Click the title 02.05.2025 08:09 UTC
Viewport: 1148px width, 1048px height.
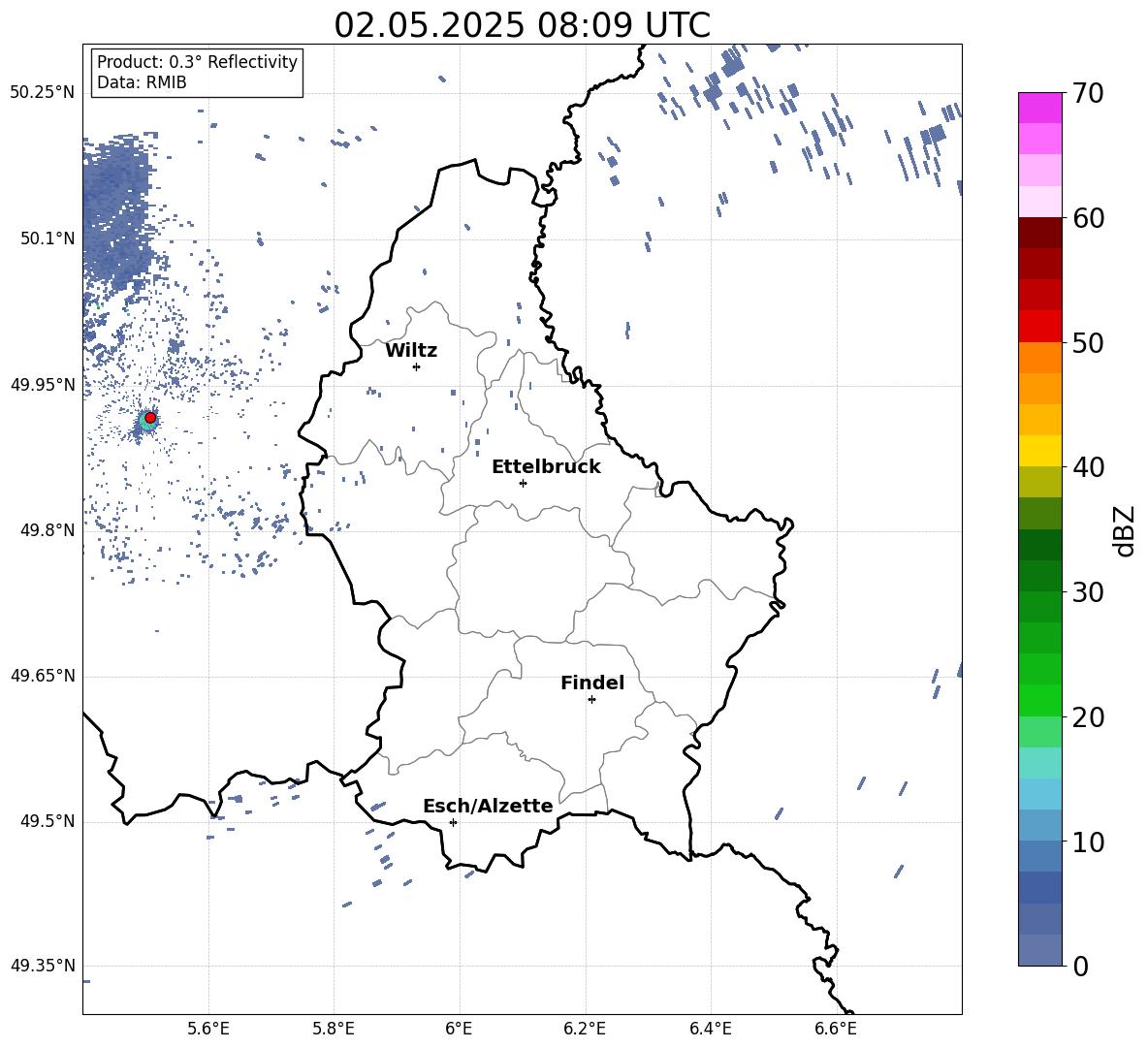point(522,25)
